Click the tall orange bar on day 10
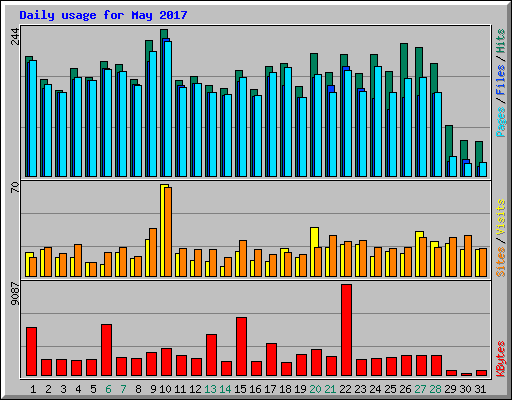This screenshot has width=512, height=400. pos(168,232)
